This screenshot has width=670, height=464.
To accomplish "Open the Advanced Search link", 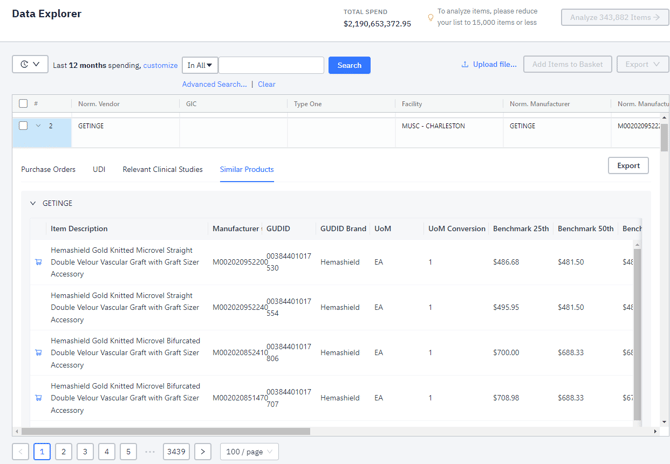I will [214, 84].
